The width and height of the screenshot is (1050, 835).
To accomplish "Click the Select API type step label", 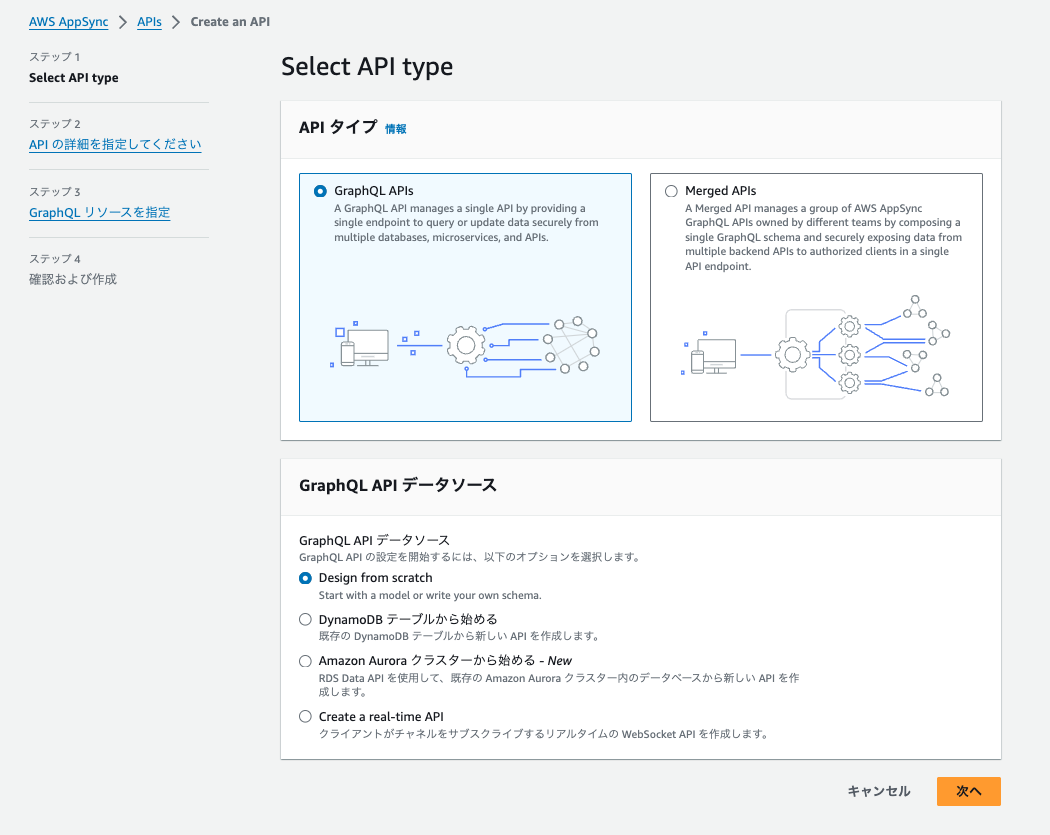I will [75, 77].
